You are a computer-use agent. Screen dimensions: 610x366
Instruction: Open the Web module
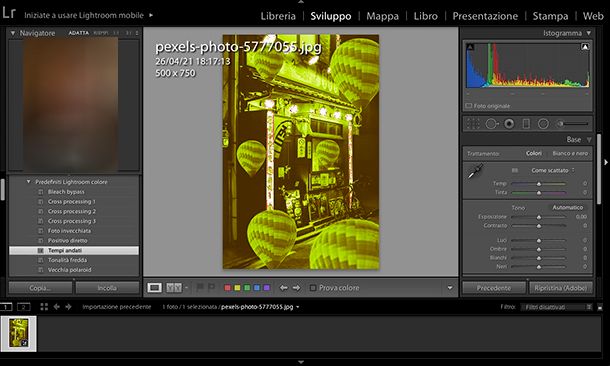coord(593,16)
